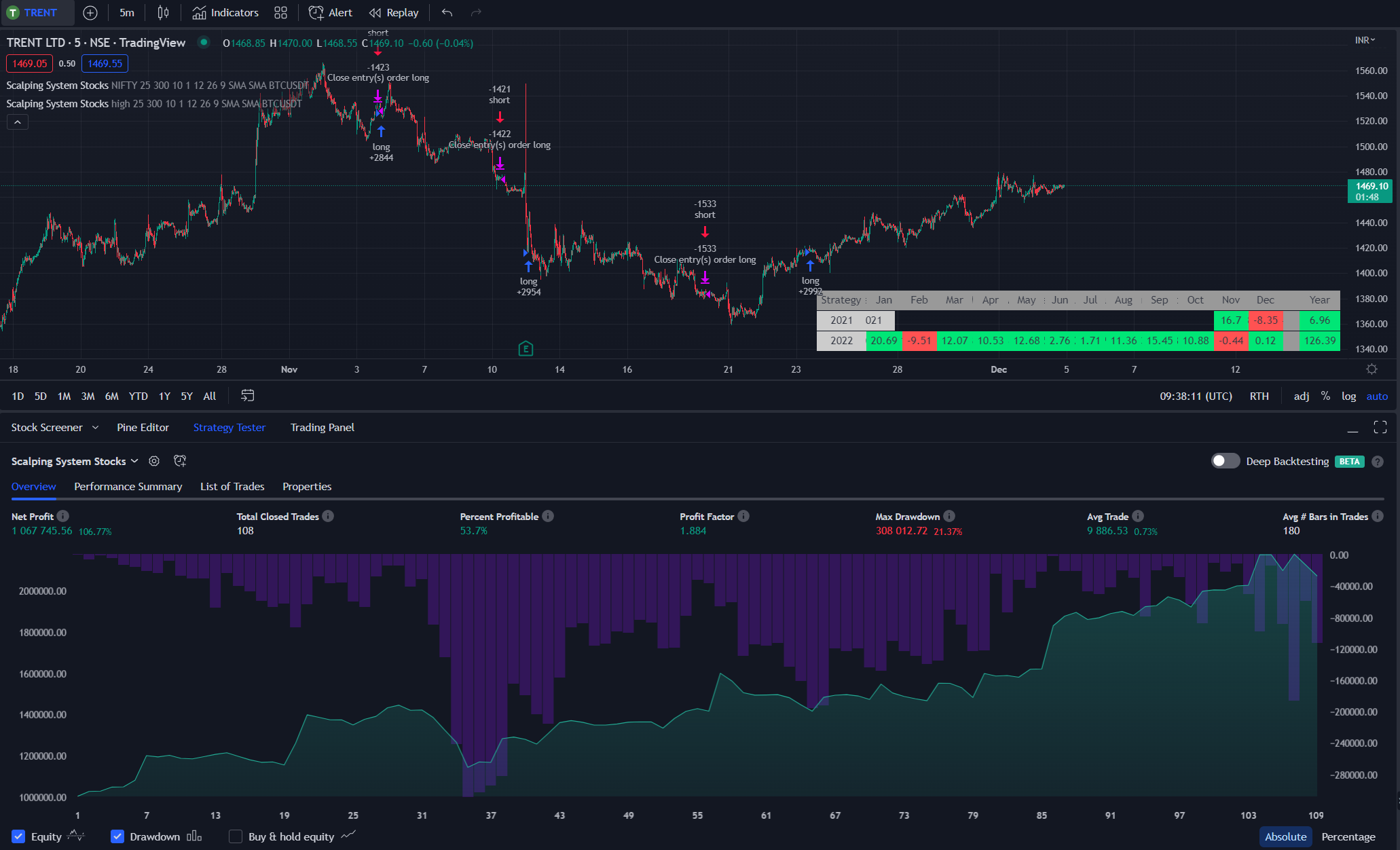
Task: Open the Stock Screener dropdown arrow
Action: [x=95, y=427]
